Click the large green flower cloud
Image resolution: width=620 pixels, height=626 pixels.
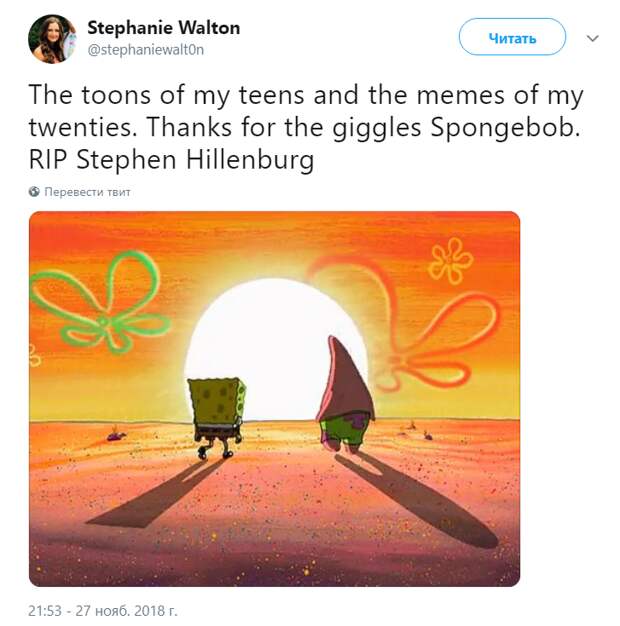coord(100,303)
